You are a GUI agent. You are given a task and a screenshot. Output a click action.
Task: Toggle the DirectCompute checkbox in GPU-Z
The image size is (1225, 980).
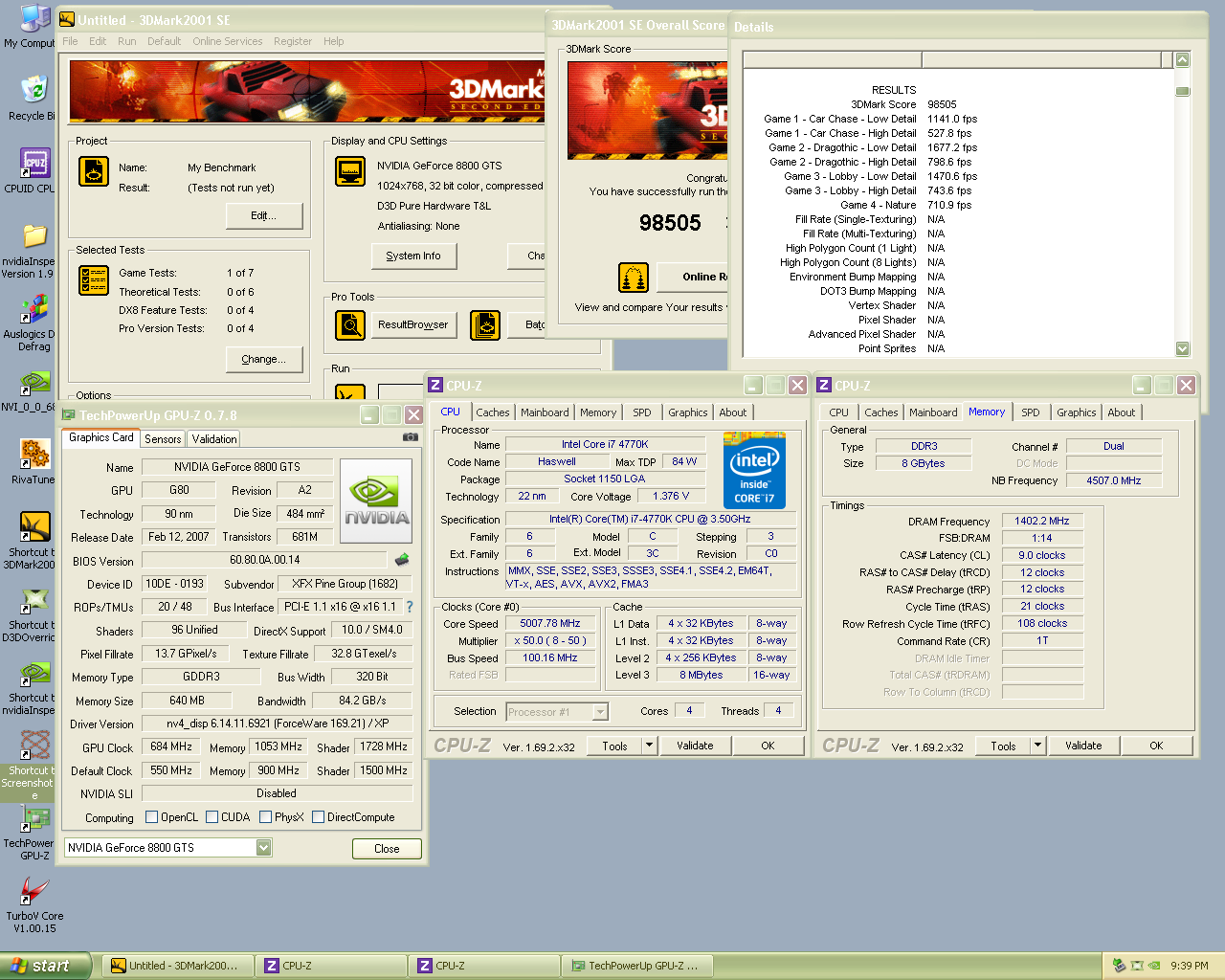tap(318, 817)
